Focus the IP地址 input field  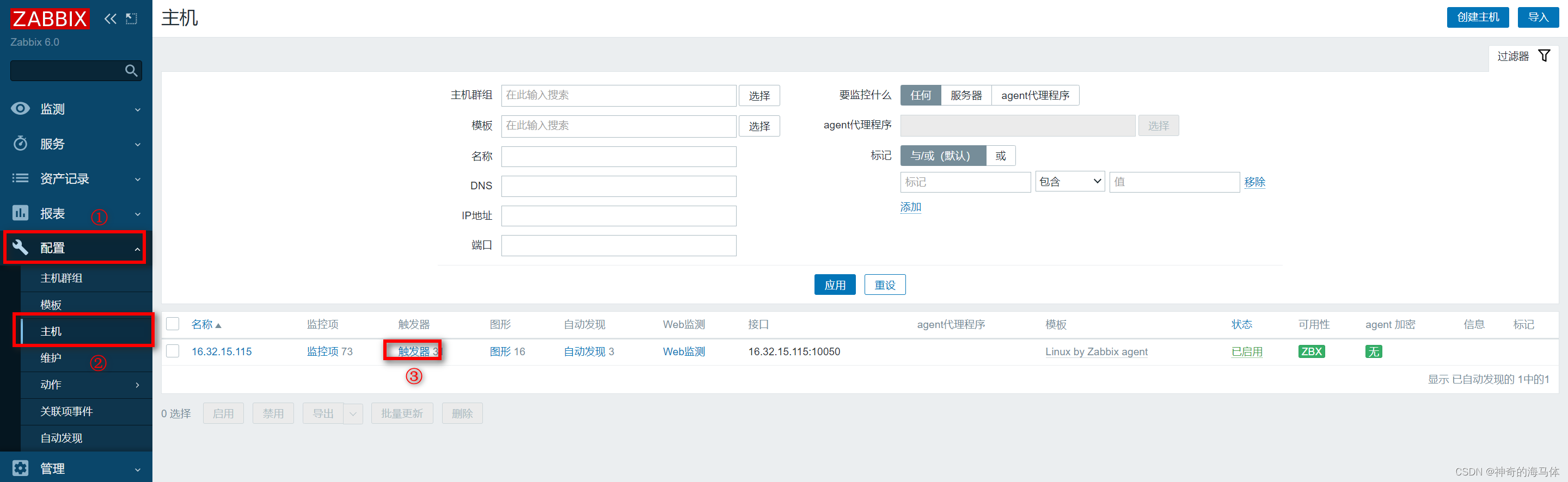click(x=618, y=216)
